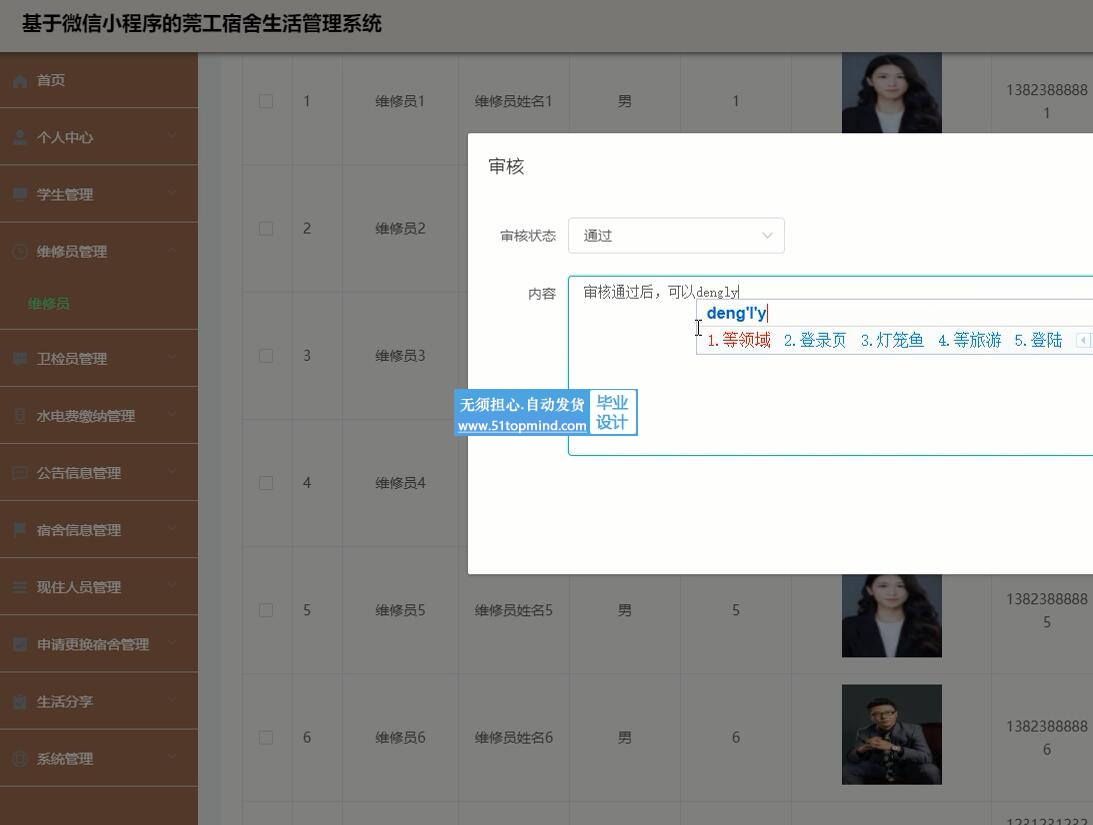This screenshot has height=825, width=1093.
Task: Open 现住人员管理 menu item
Action: click(x=79, y=587)
